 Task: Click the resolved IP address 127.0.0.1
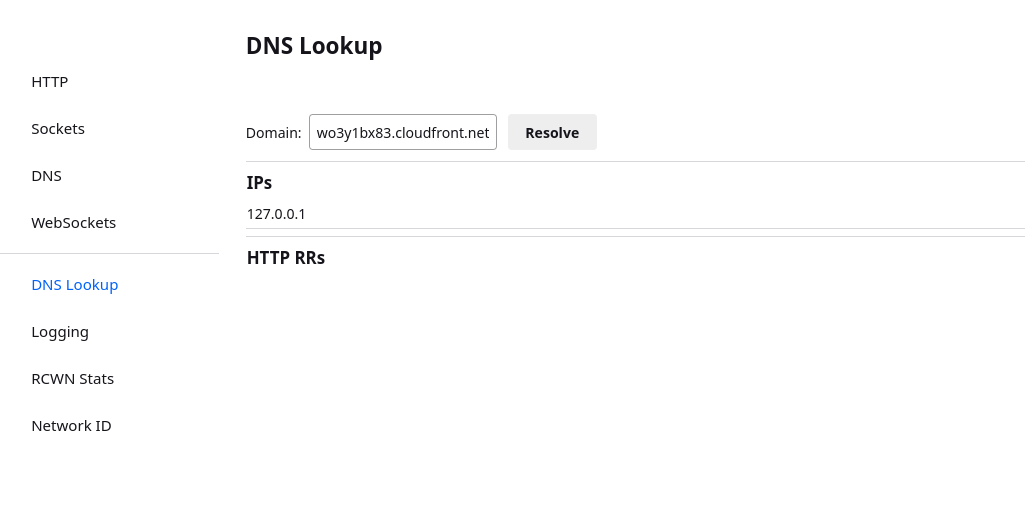tap(276, 214)
